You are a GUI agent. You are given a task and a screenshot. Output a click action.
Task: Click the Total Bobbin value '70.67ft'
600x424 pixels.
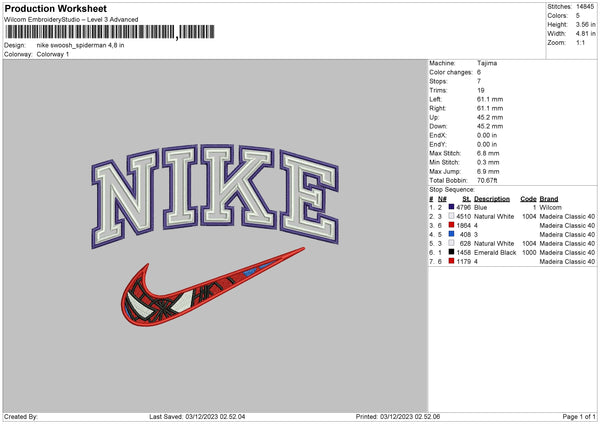click(487, 180)
